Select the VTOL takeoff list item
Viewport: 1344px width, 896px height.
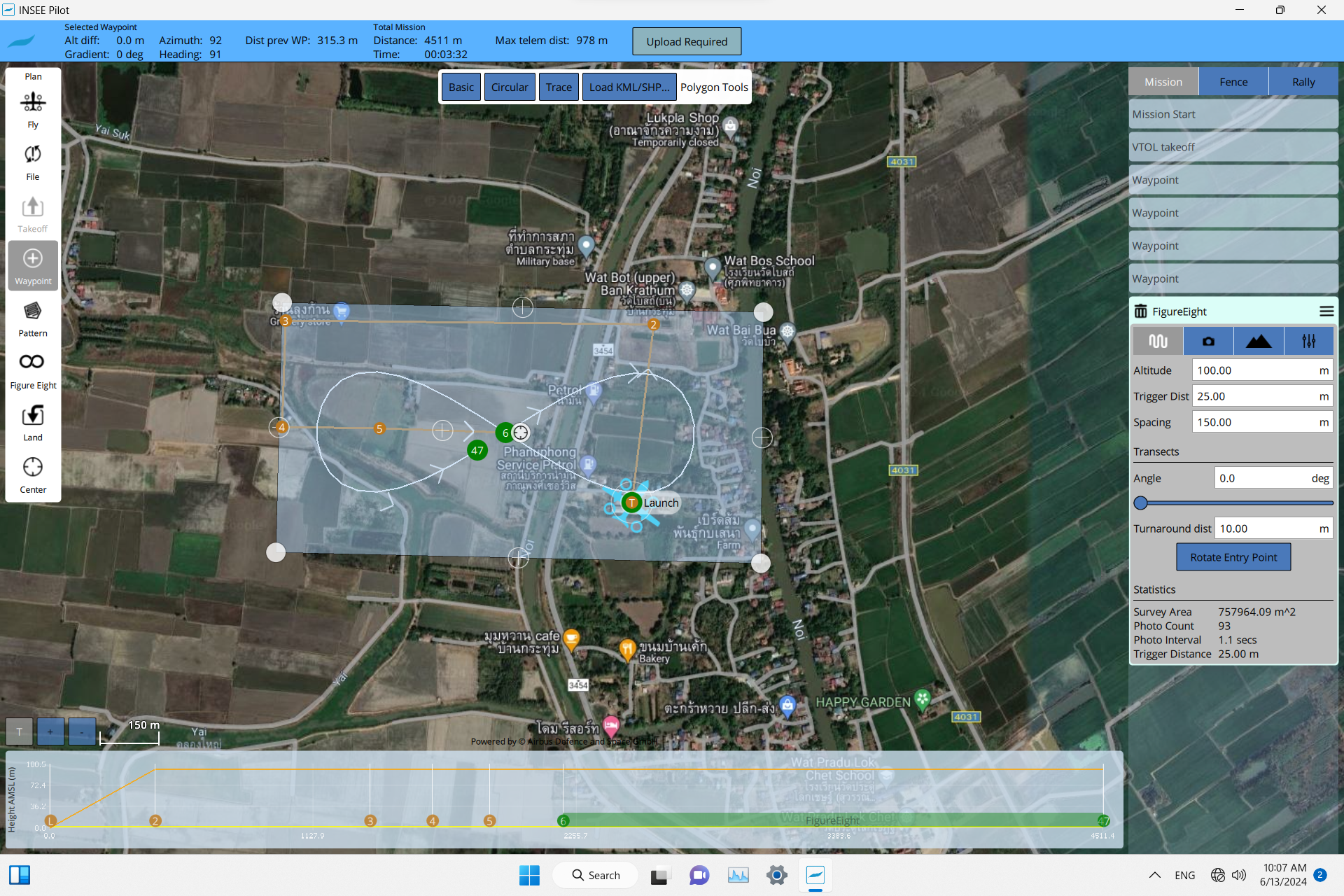[1233, 147]
